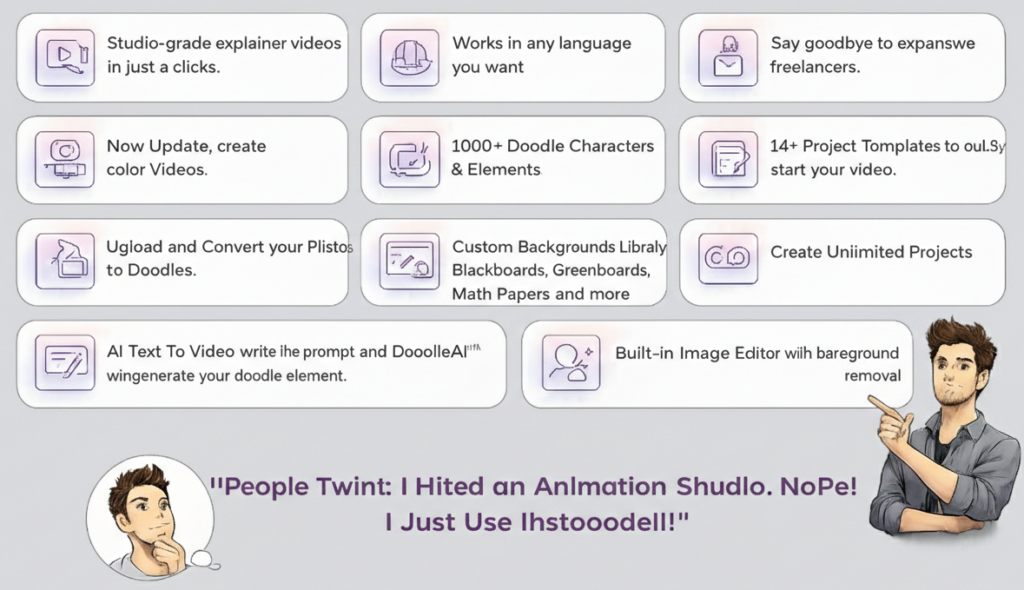Click the text "Custom Backgrounds Libraly"
This screenshot has width=1024, height=590.
[x=559, y=247]
